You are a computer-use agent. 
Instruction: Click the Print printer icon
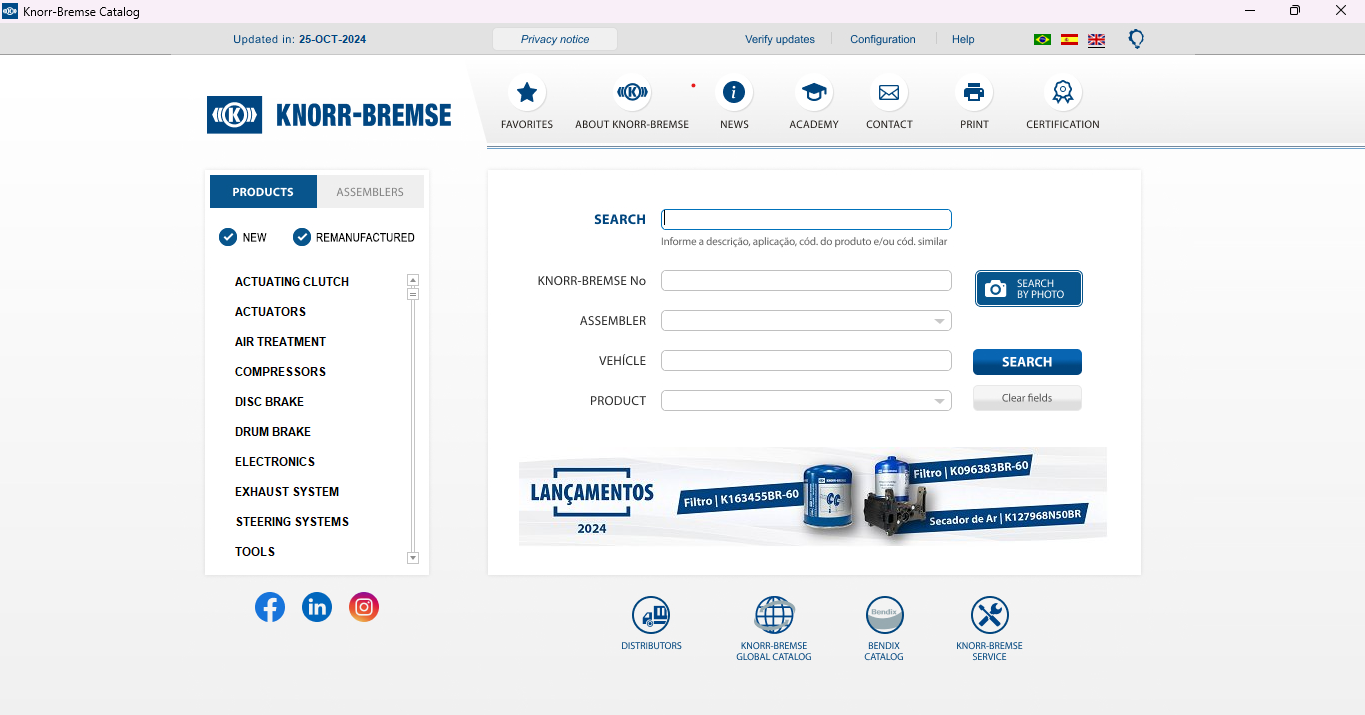coord(974,93)
